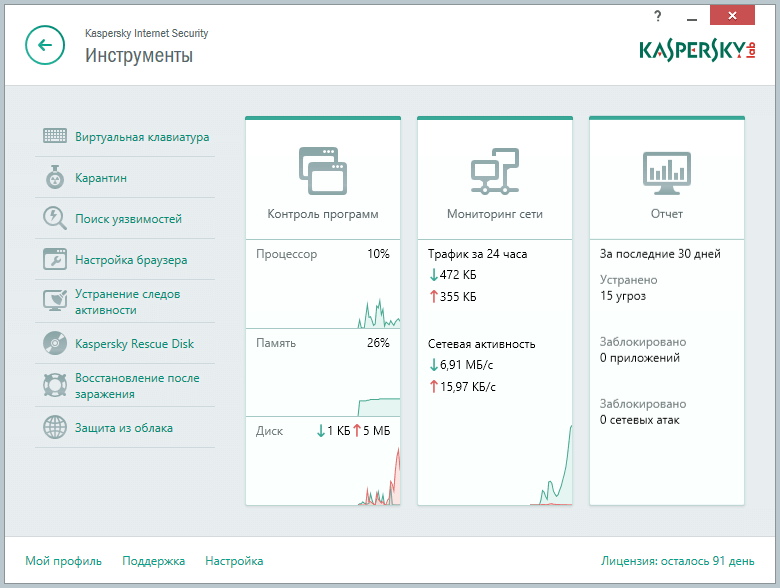Click uploaded traffic 355 КБ
Viewport: 780px width, 588px height.
pos(453,296)
